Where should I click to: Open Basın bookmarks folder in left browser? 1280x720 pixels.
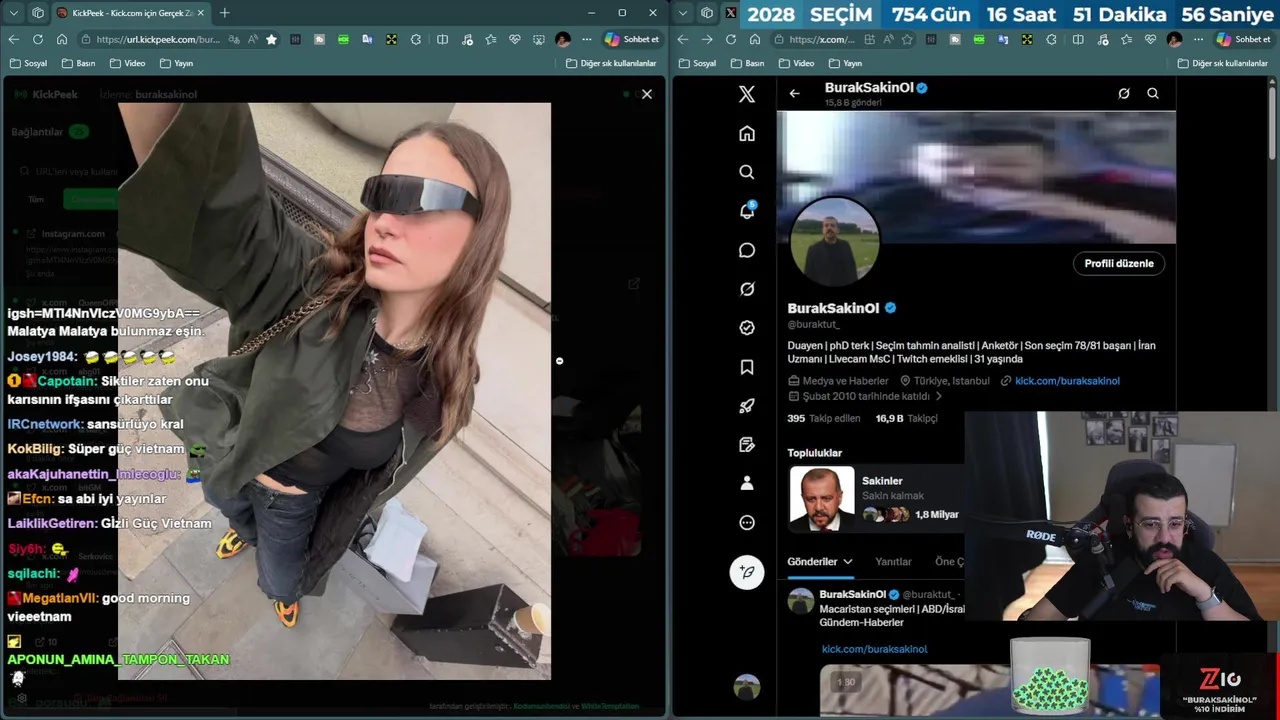coord(79,63)
